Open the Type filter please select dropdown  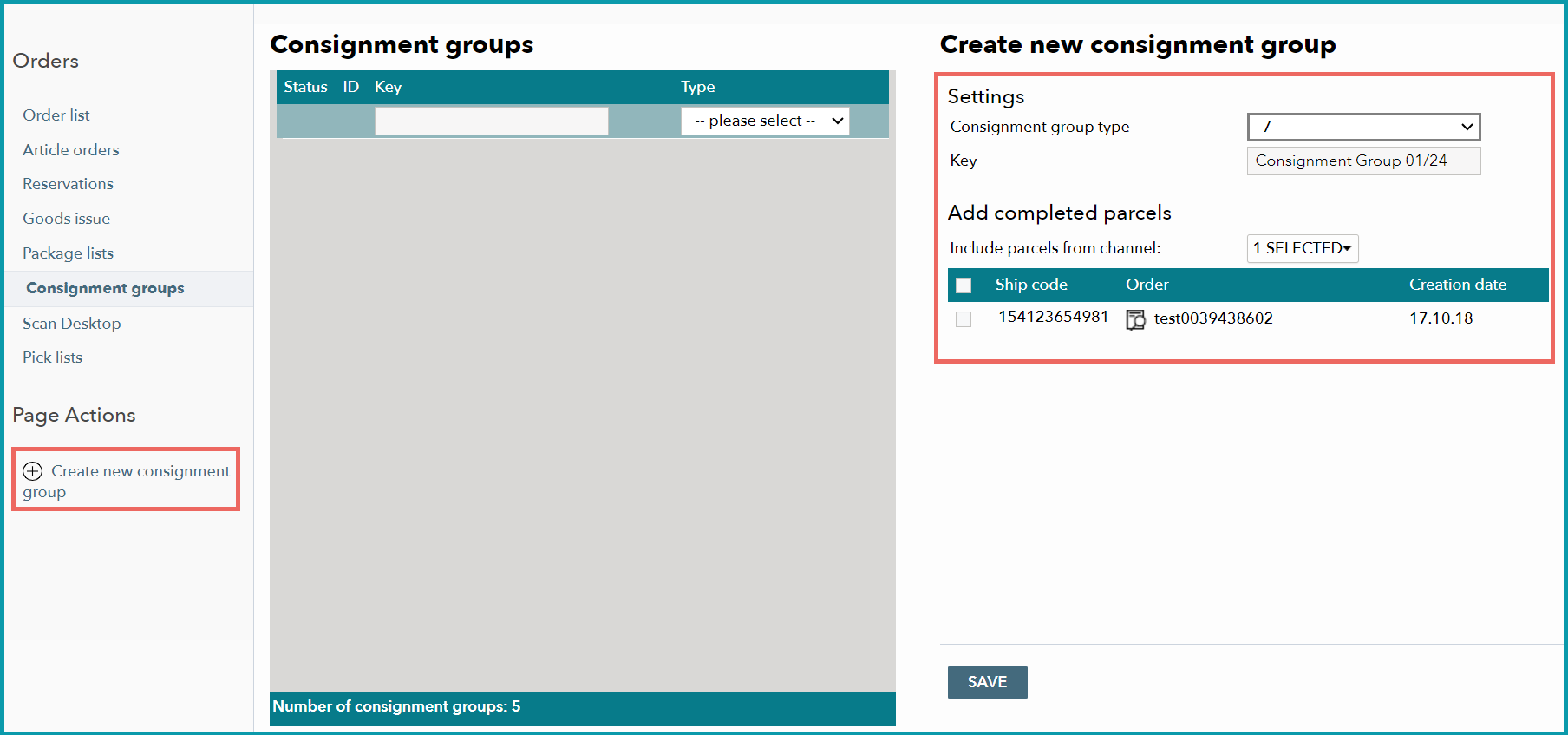point(765,121)
